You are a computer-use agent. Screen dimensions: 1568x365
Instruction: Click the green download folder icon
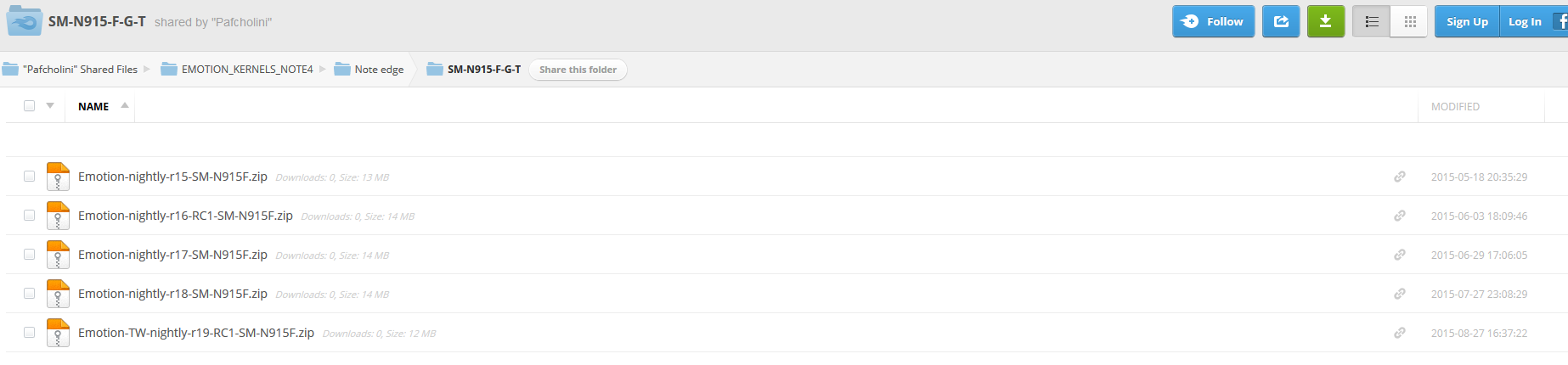point(1325,21)
